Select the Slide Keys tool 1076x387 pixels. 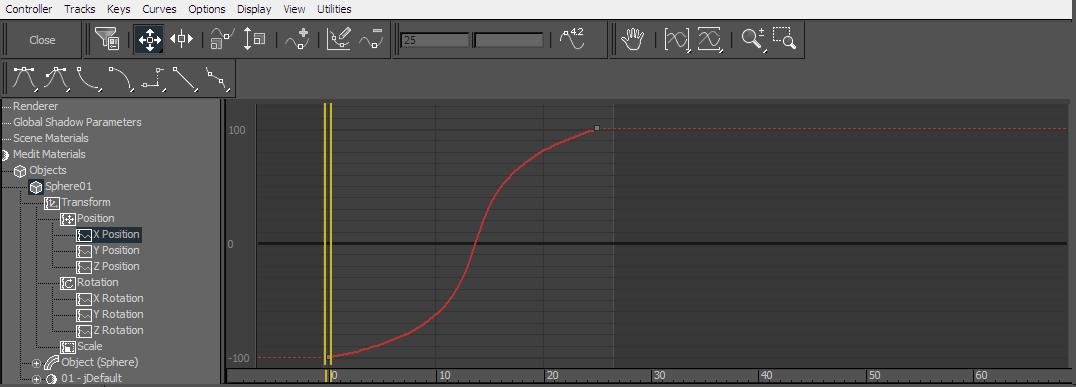[181, 40]
